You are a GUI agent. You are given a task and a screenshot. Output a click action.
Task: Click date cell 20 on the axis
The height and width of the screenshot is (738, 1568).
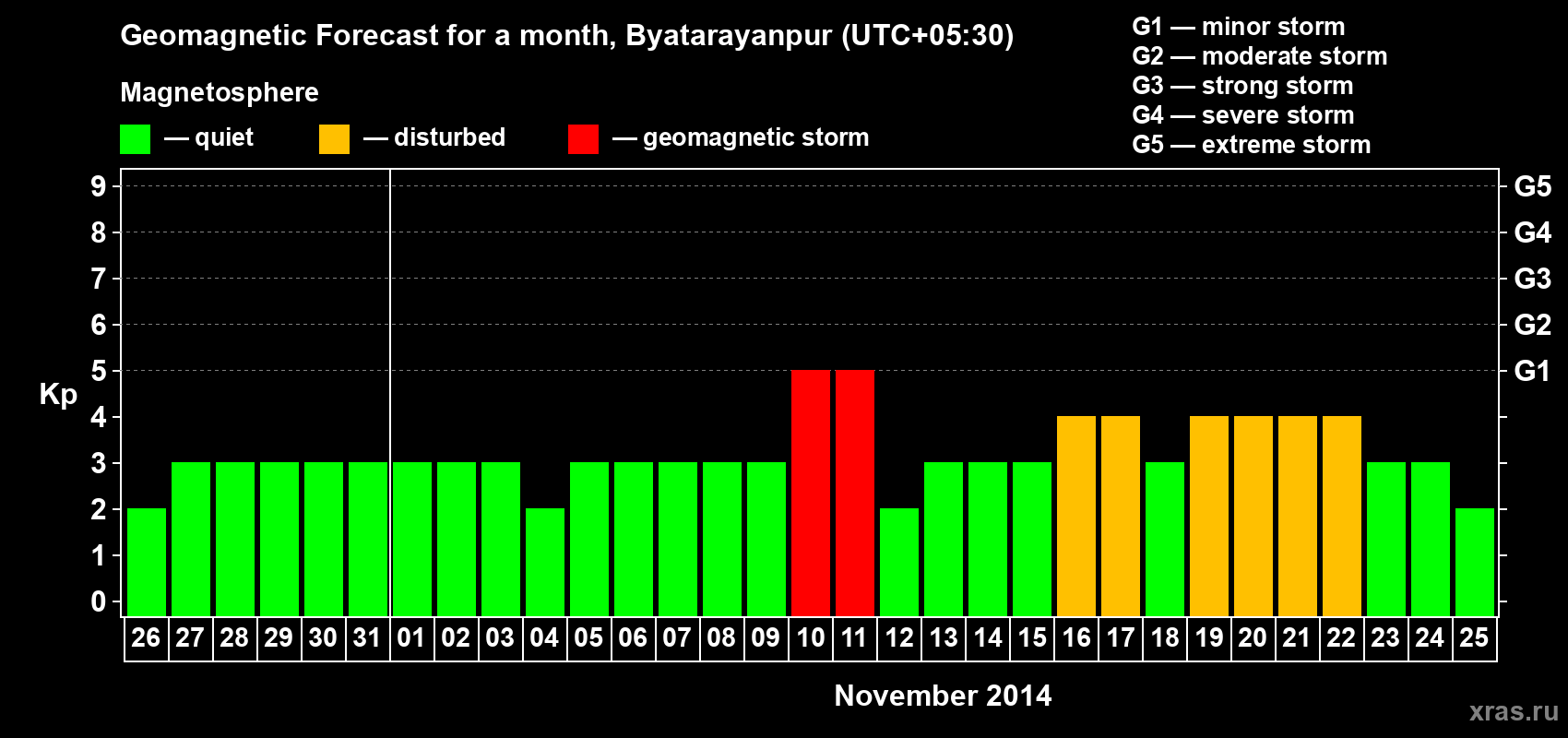(1253, 638)
